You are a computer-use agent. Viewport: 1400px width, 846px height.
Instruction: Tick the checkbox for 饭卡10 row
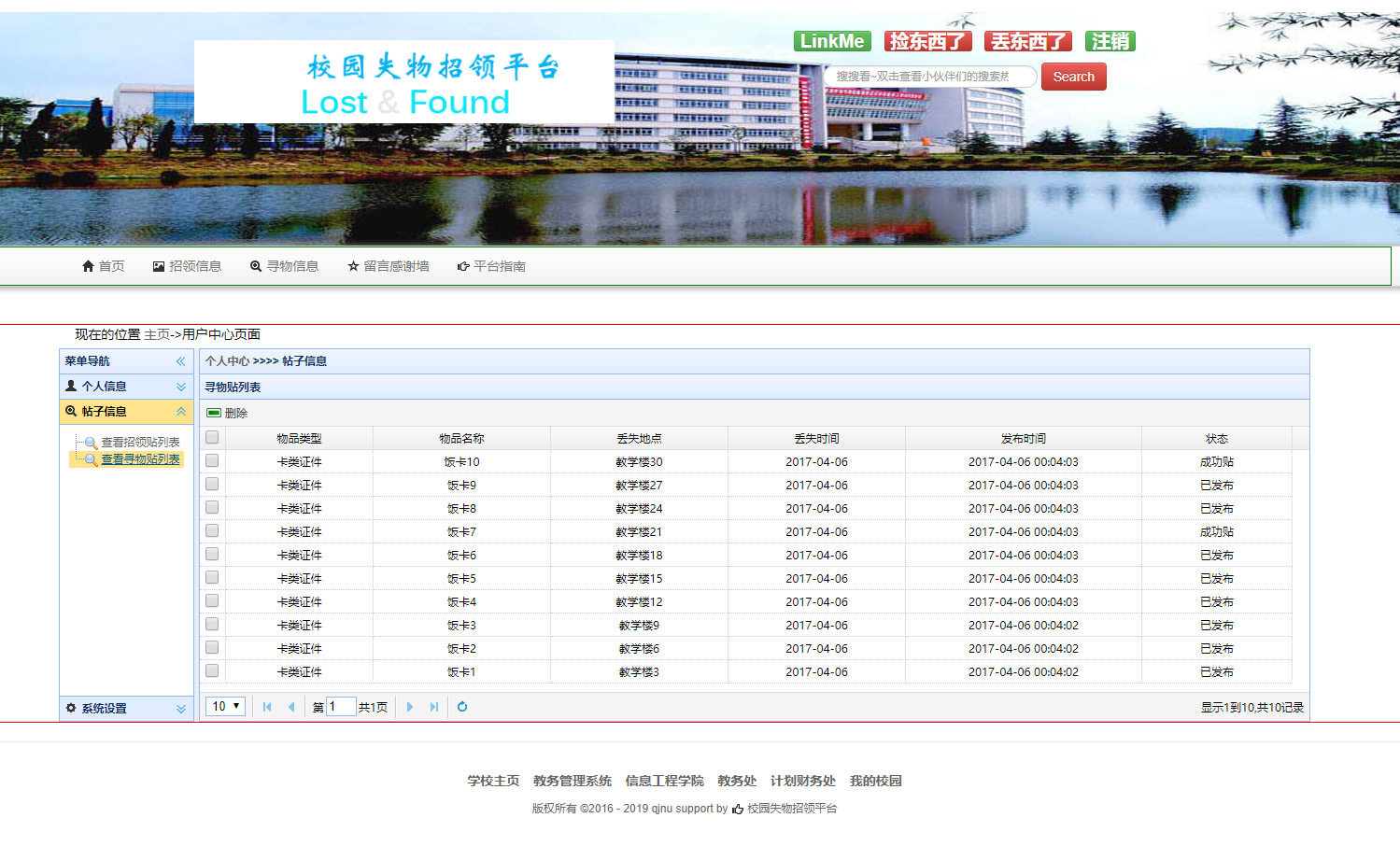[x=212, y=460]
